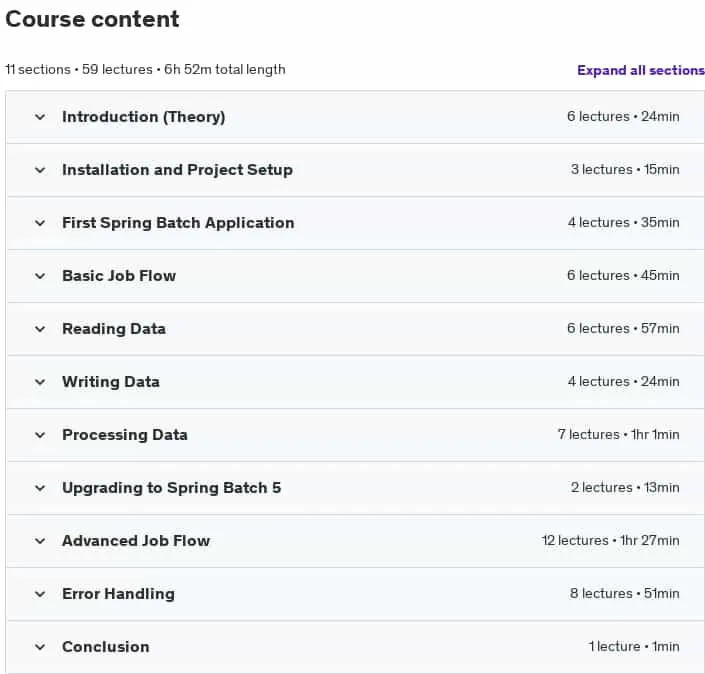
Task: Expand Installation and Project Setup chevron
Action: [x=40, y=170]
